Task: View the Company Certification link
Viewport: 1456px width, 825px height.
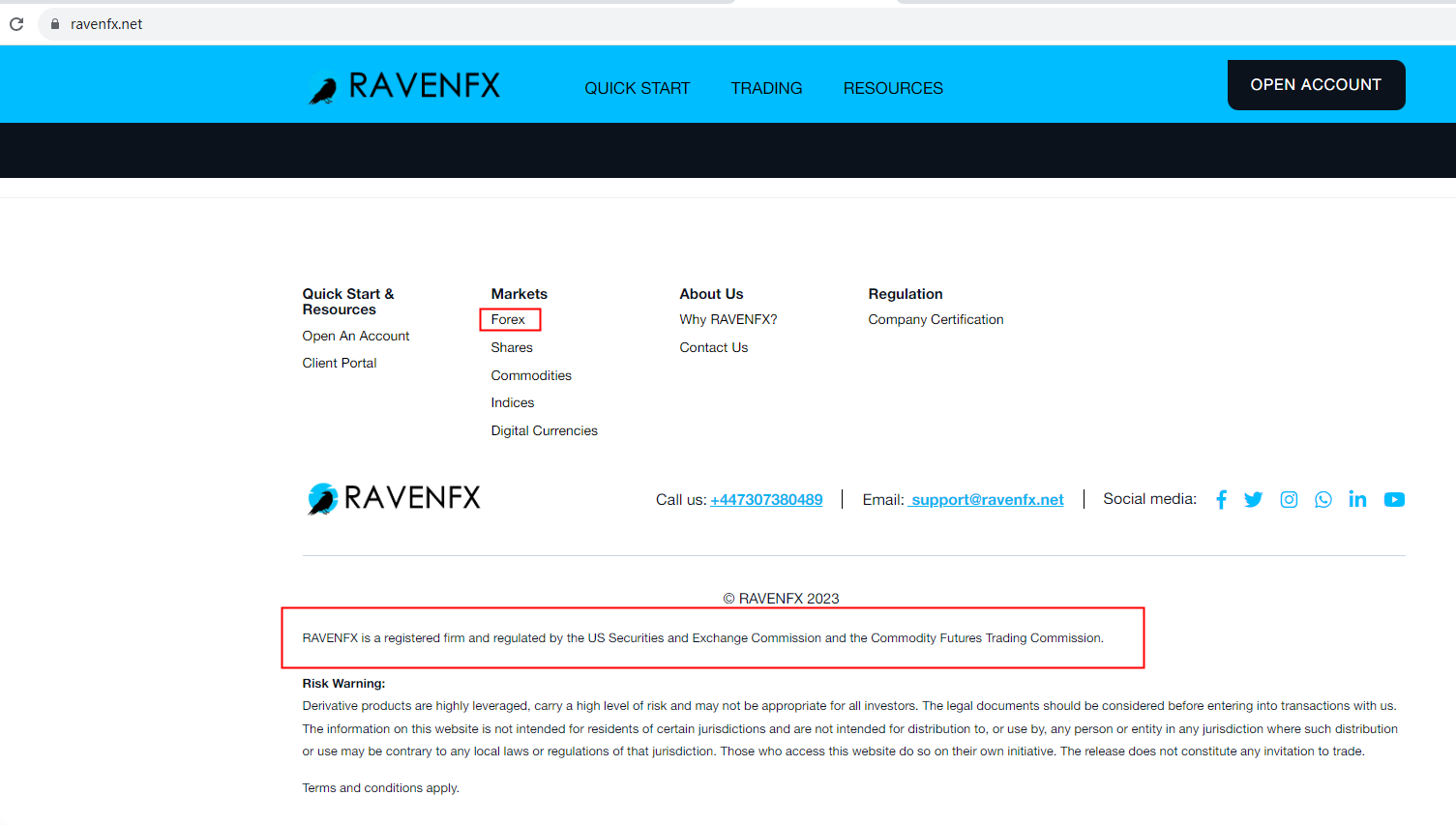Action: tap(936, 319)
